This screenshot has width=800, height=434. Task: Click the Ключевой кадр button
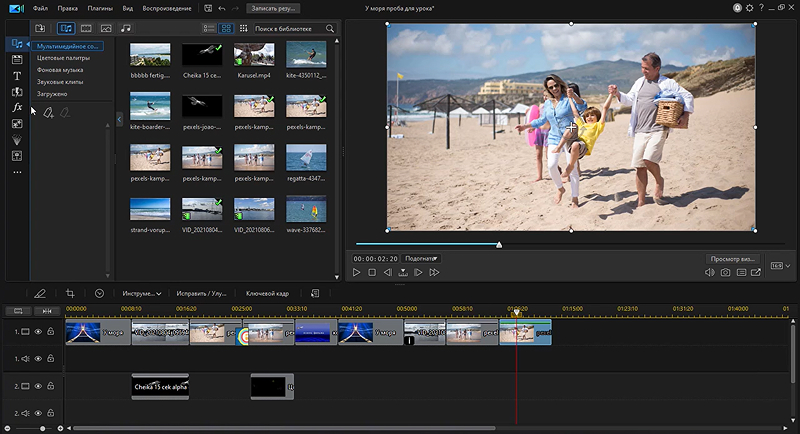tap(267, 293)
